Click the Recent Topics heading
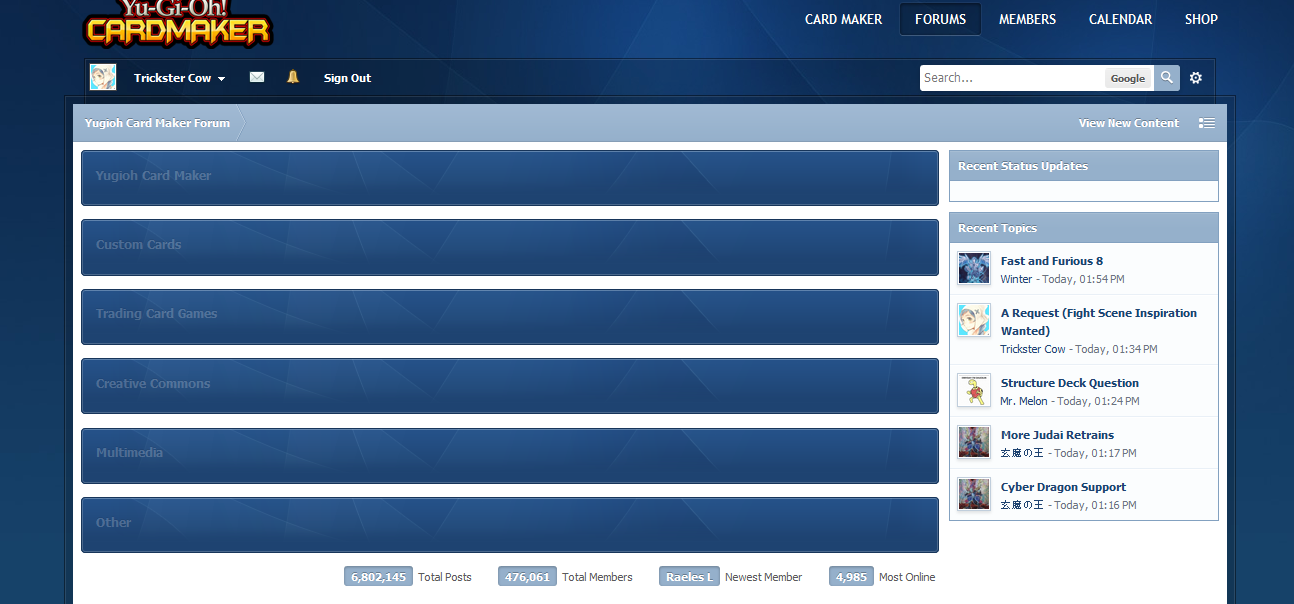 (x=997, y=228)
